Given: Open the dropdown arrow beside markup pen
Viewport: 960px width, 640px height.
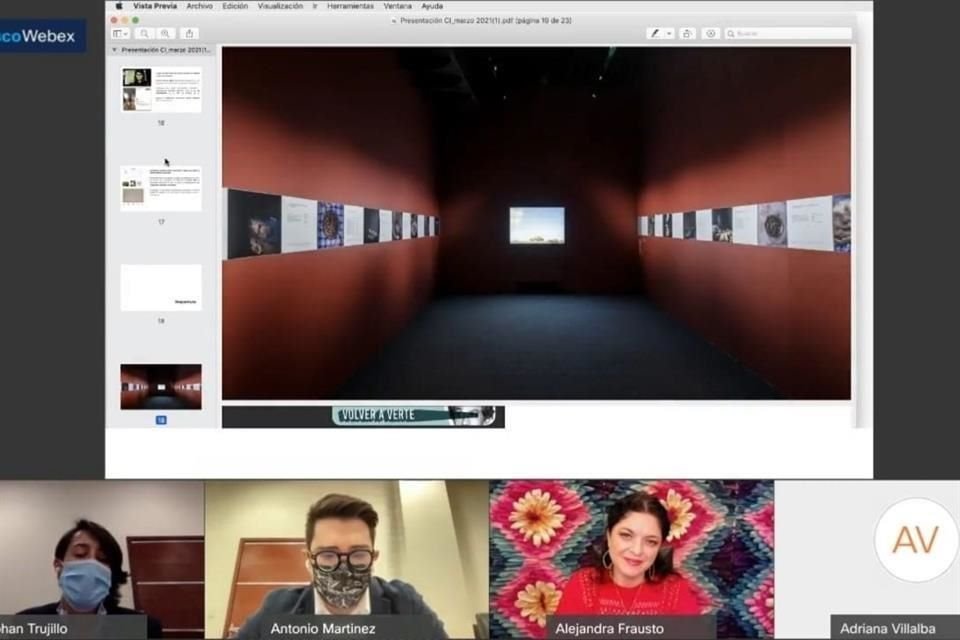Looking at the screenshot, I should click(x=669, y=33).
